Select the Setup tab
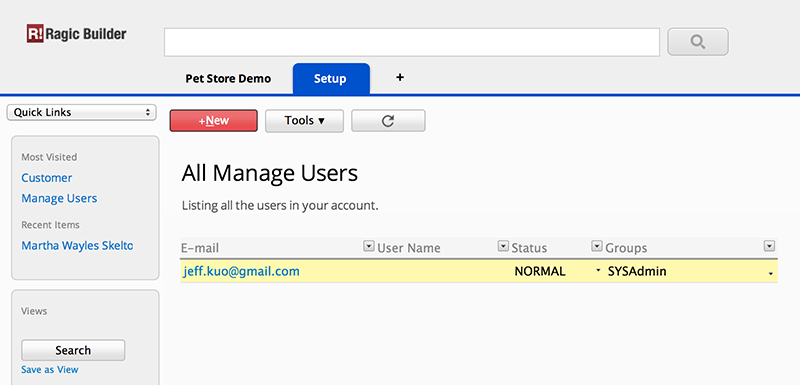 (x=331, y=79)
